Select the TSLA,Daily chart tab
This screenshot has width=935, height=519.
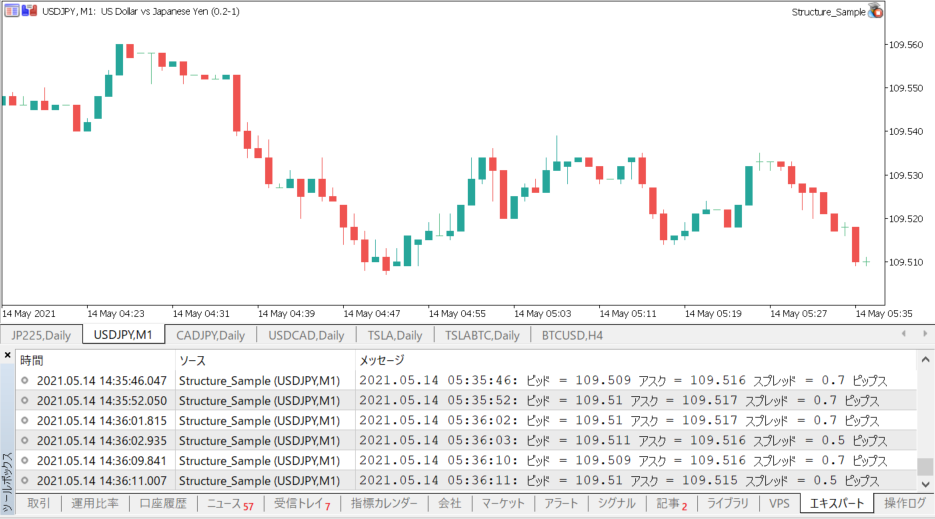(x=394, y=335)
